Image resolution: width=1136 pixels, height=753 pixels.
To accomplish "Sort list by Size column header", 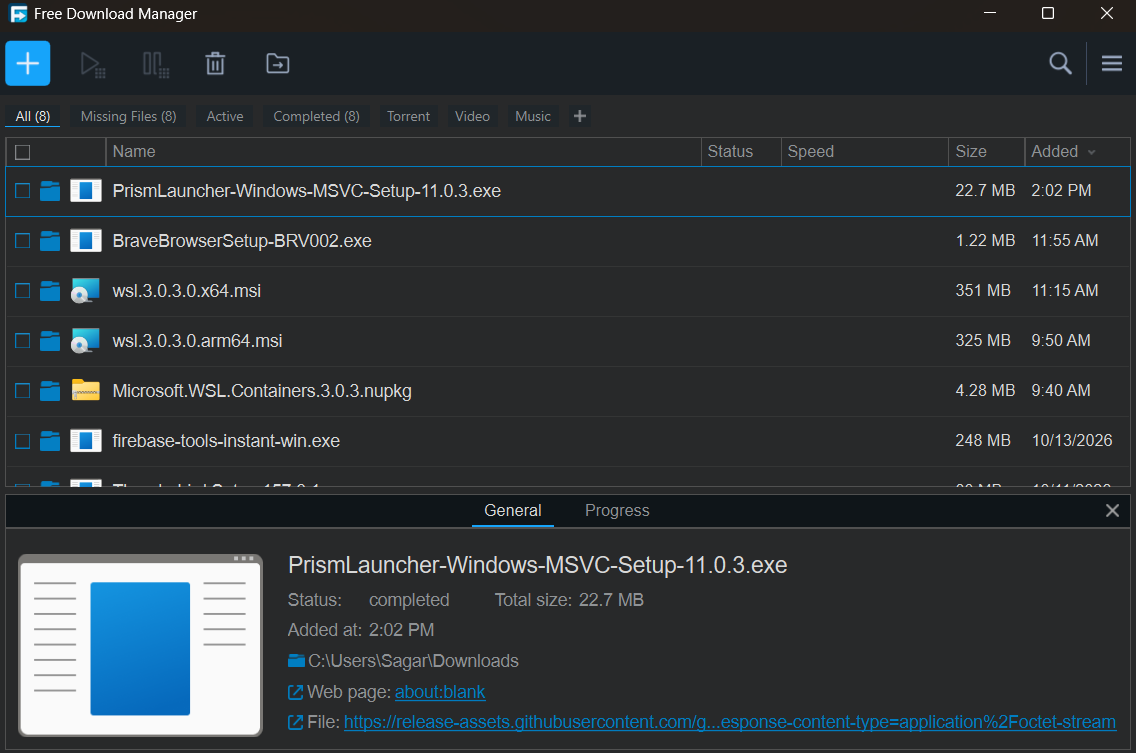I will [x=986, y=151].
